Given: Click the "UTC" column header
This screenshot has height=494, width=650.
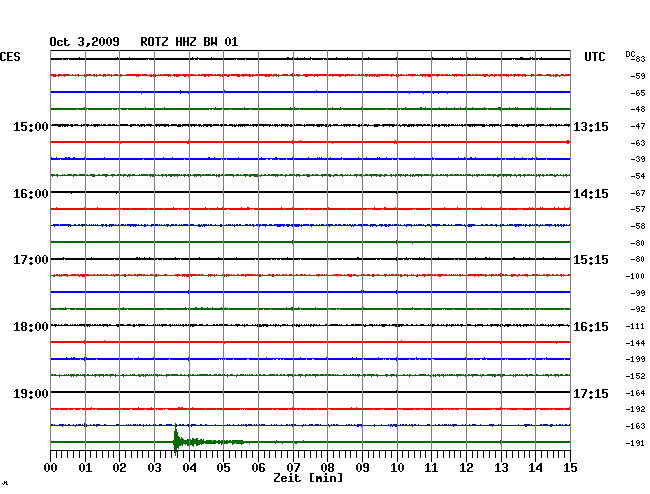Looking at the screenshot, I should pyautogui.click(x=595, y=57).
